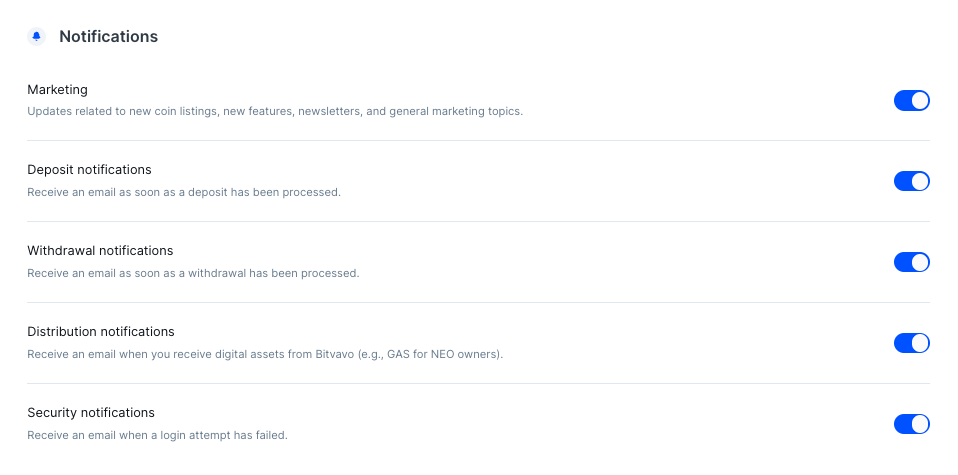The image size is (958, 475).
Task: Select the Distribution notifications label
Action: pyautogui.click(x=101, y=331)
